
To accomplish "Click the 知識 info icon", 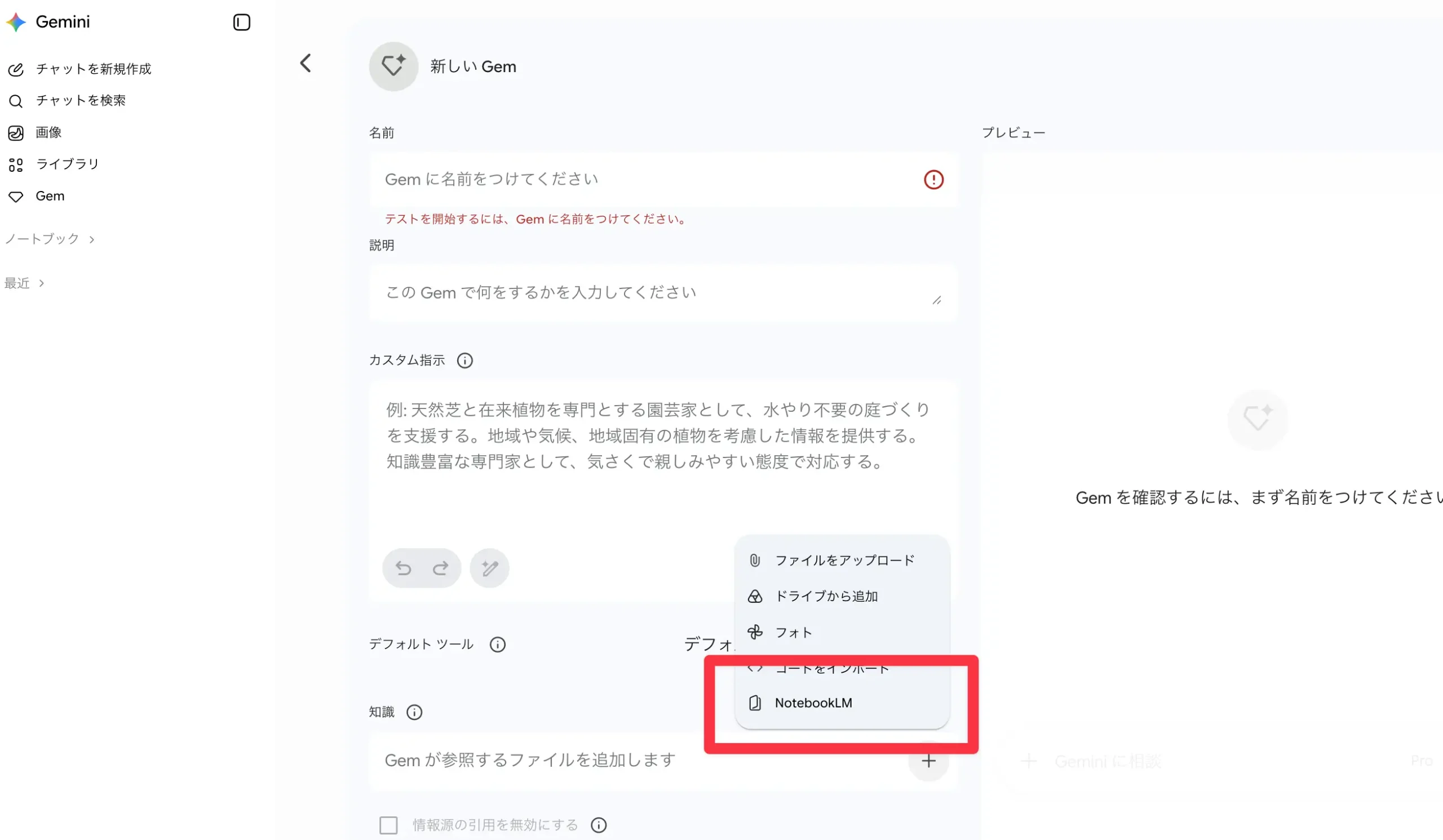I will [414, 713].
